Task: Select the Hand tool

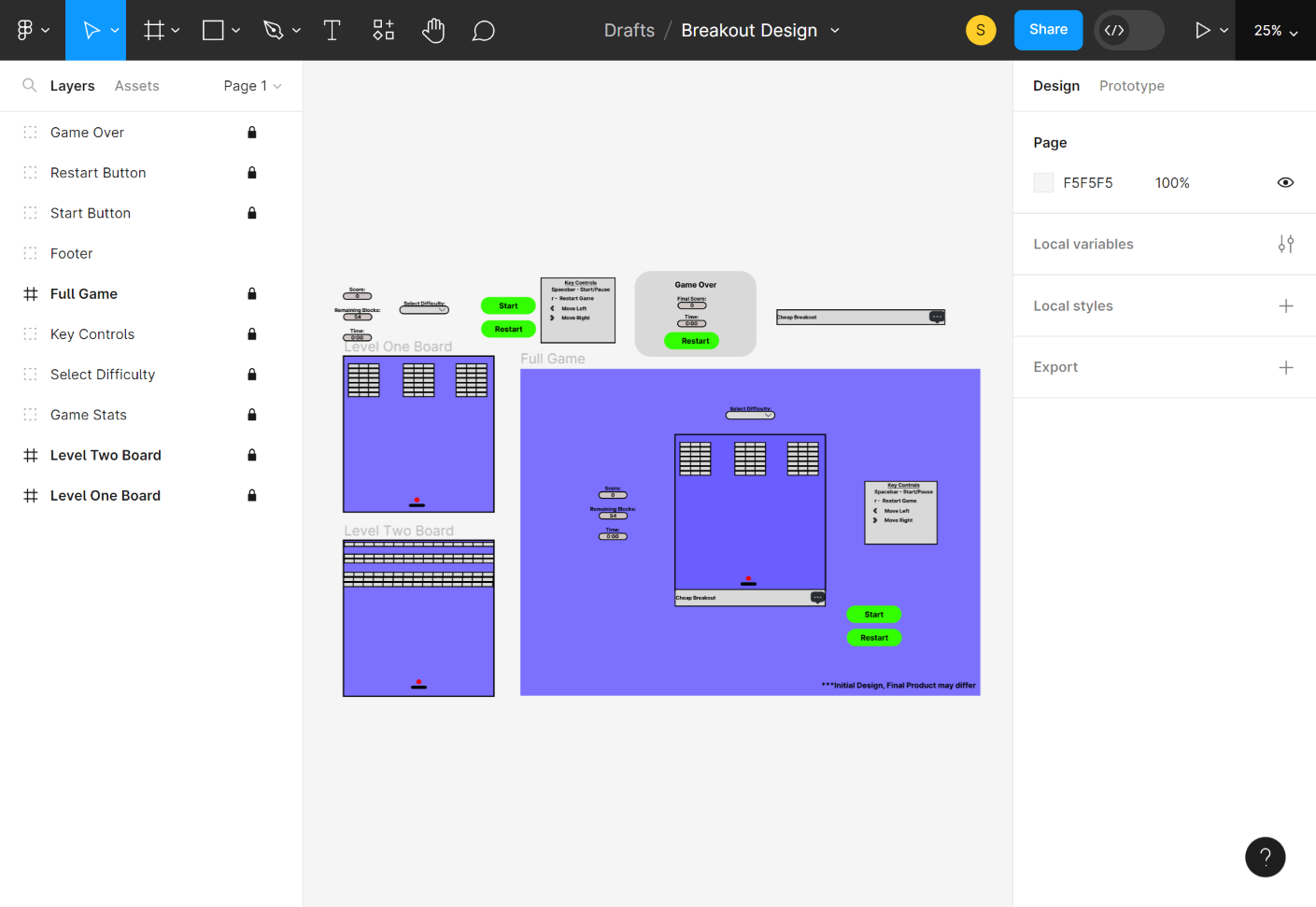Action: click(432, 29)
